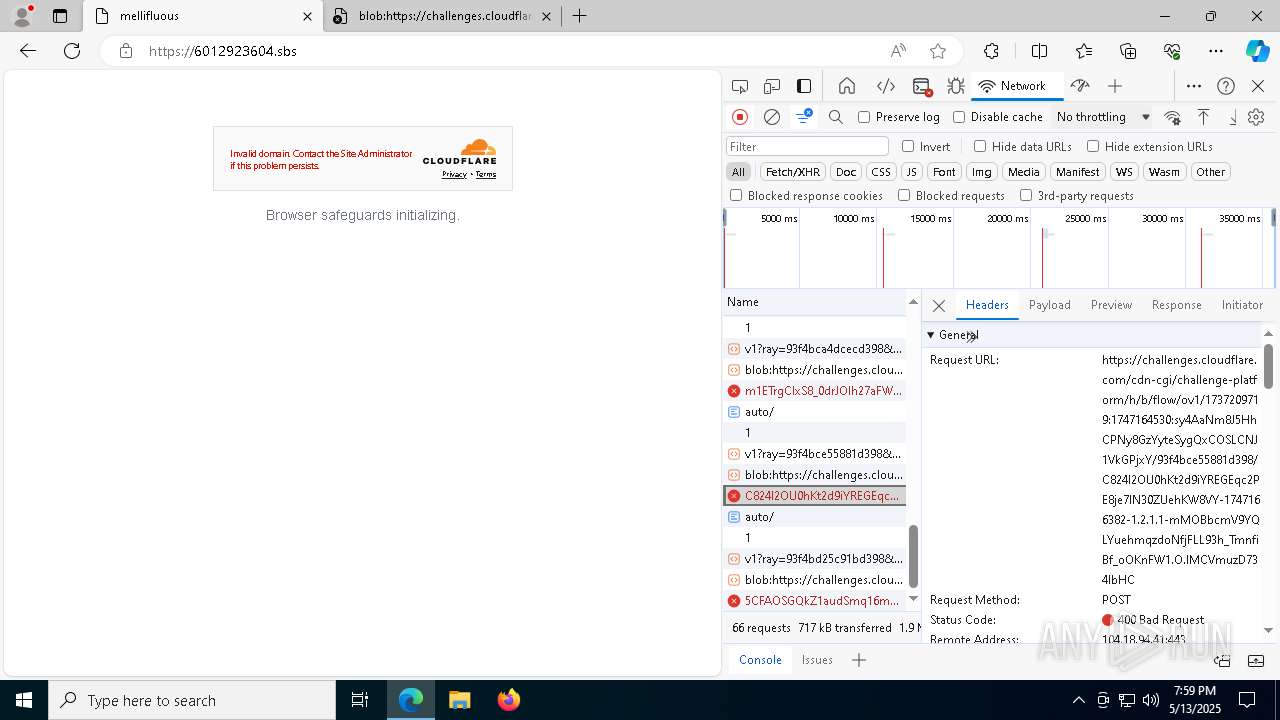The image size is (1280, 720).
Task: Import HAR file upward arrow icon
Action: coord(1204,117)
